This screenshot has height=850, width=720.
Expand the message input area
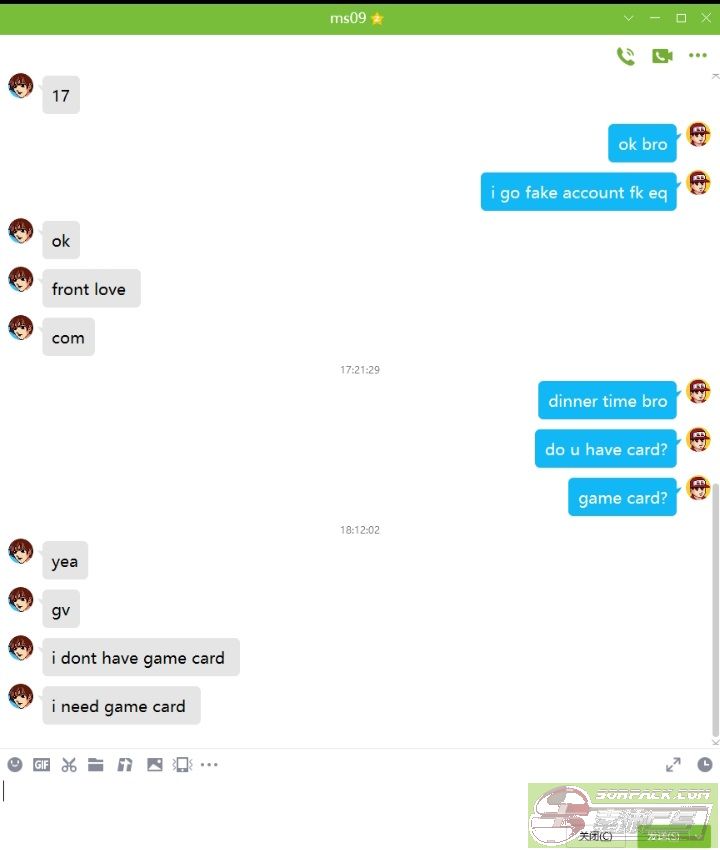point(673,764)
